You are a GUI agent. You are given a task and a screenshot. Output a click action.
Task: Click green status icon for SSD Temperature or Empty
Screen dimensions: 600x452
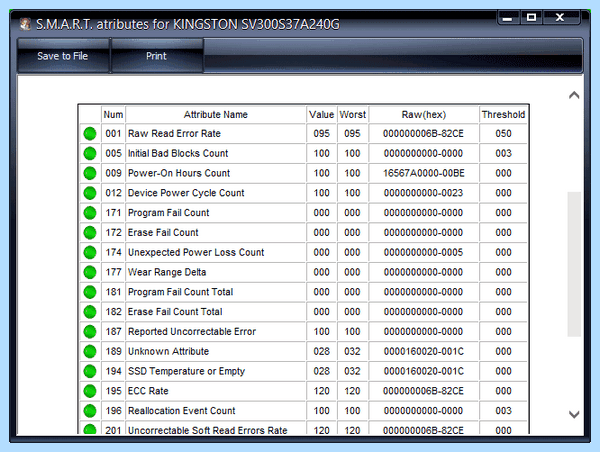click(90, 371)
